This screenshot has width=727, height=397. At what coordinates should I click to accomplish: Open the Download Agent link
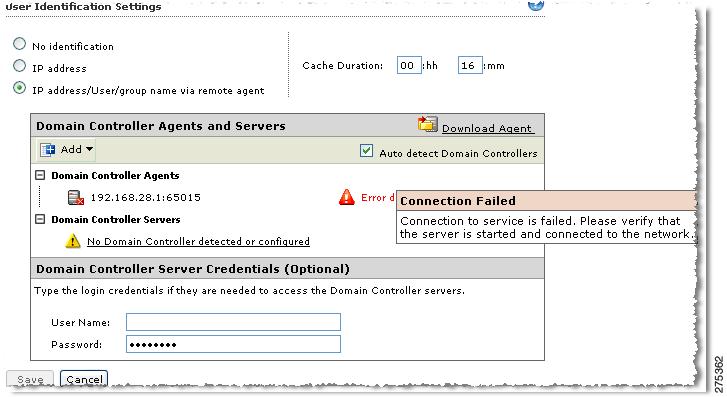click(x=487, y=128)
